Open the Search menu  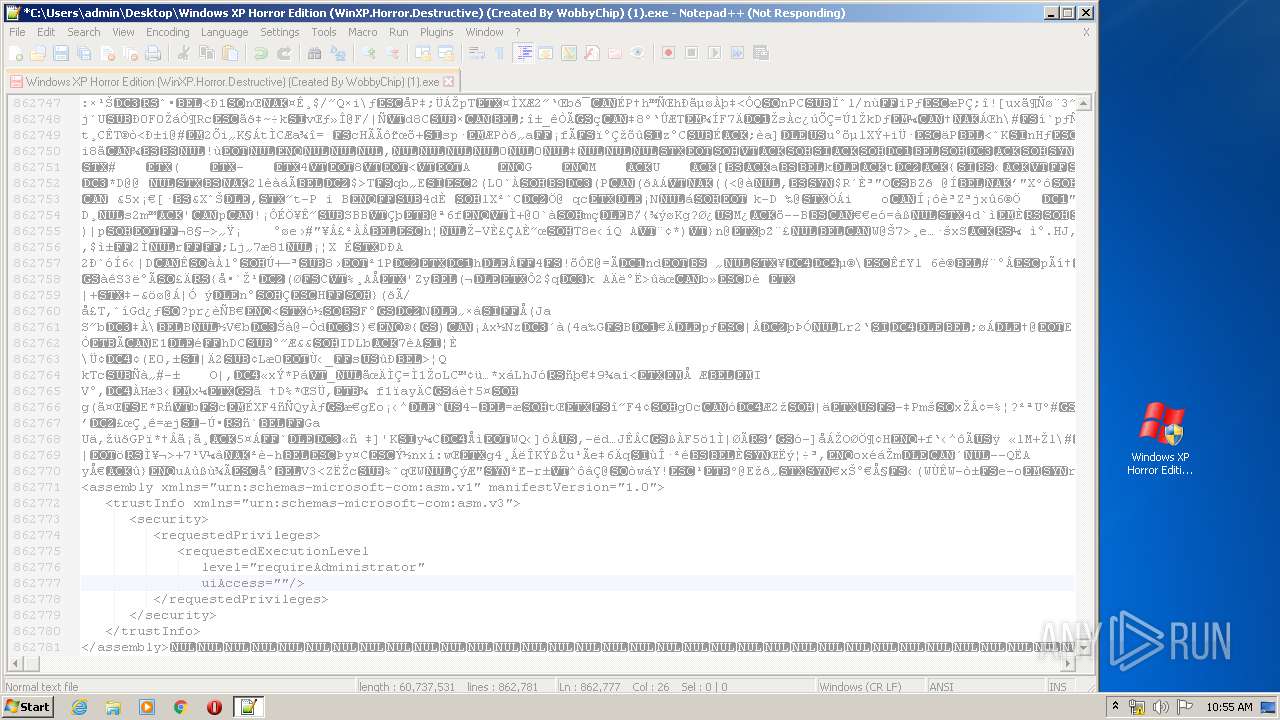click(x=84, y=32)
